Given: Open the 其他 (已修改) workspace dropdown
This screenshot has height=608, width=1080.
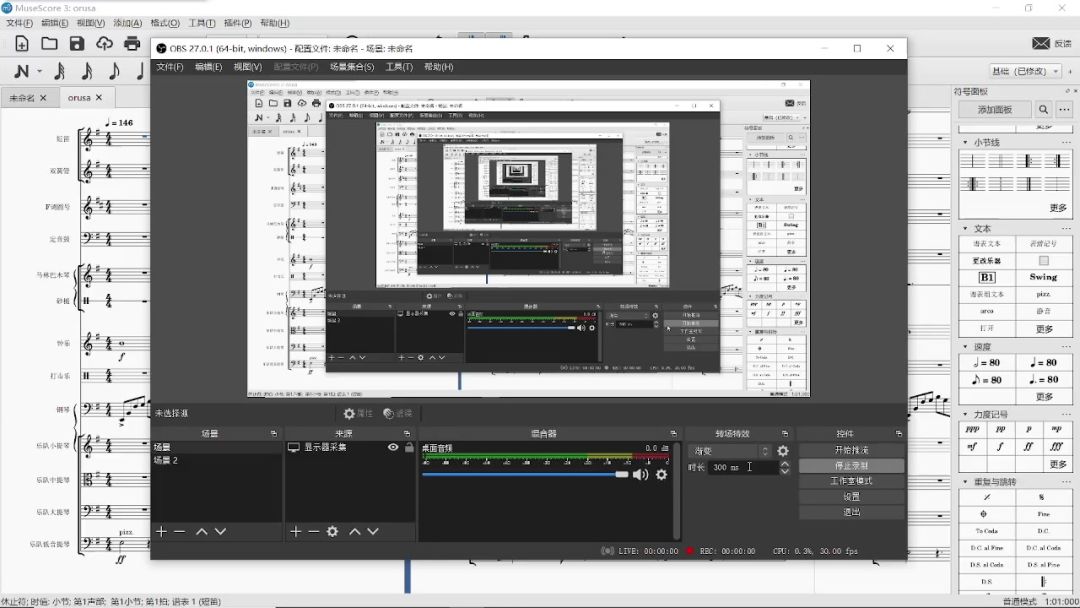Looking at the screenshot, I should point(1025,71).
